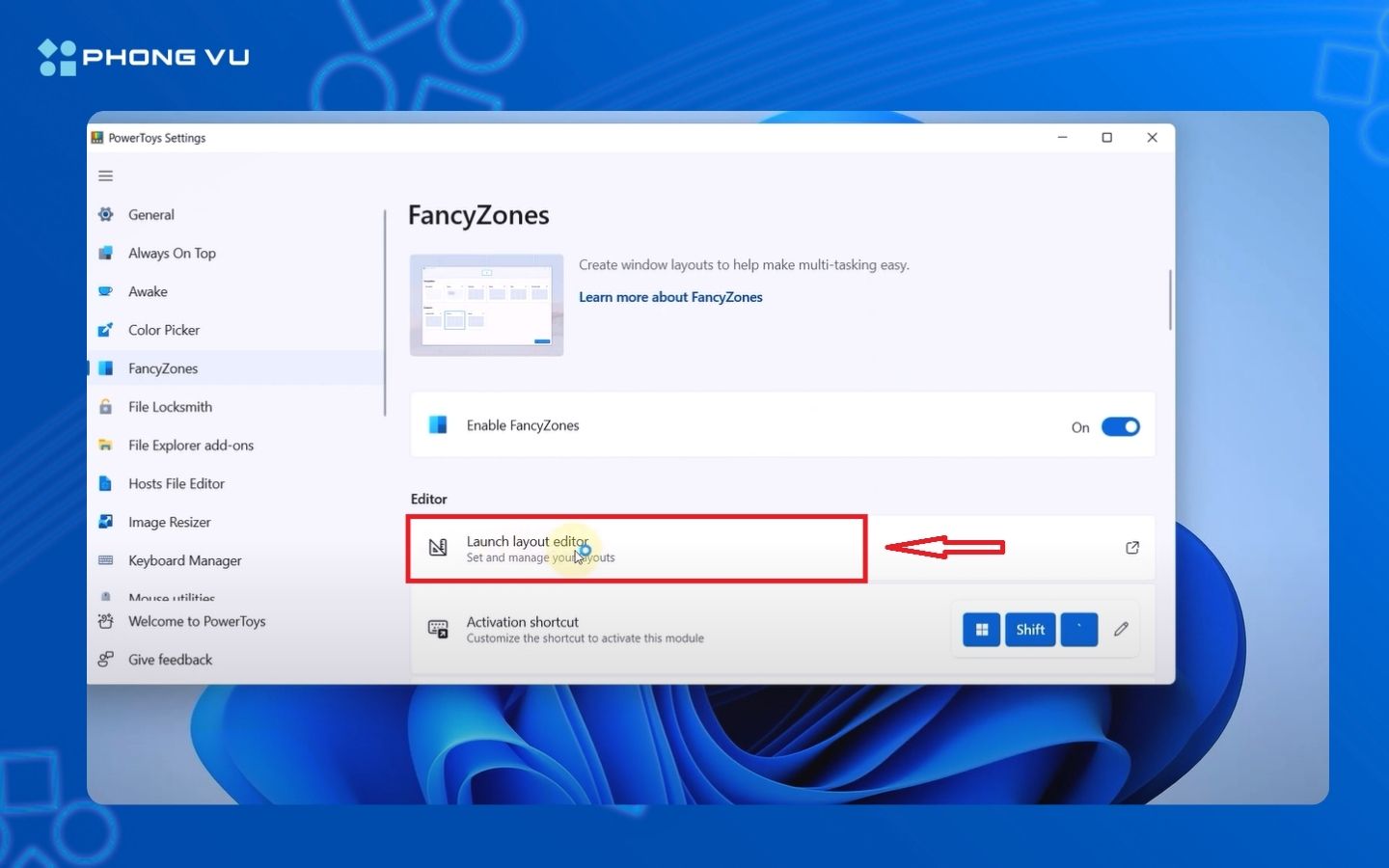1389x868 pixels.
Task: Open the Hosts File Editor module
Action: click(x=175, y=483)
